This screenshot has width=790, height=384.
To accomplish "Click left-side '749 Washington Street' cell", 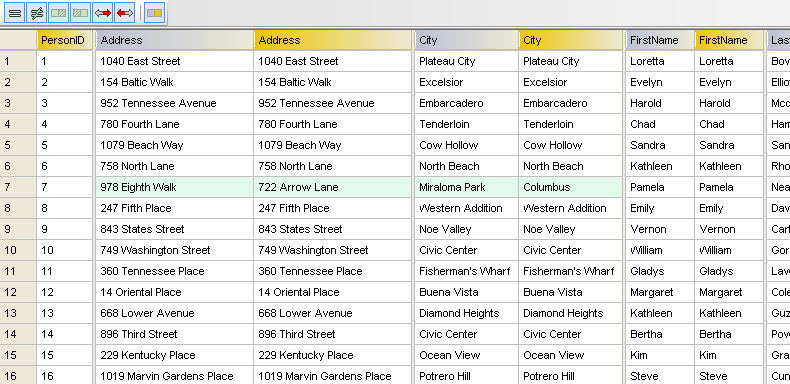I will click(x=174, y=250).
